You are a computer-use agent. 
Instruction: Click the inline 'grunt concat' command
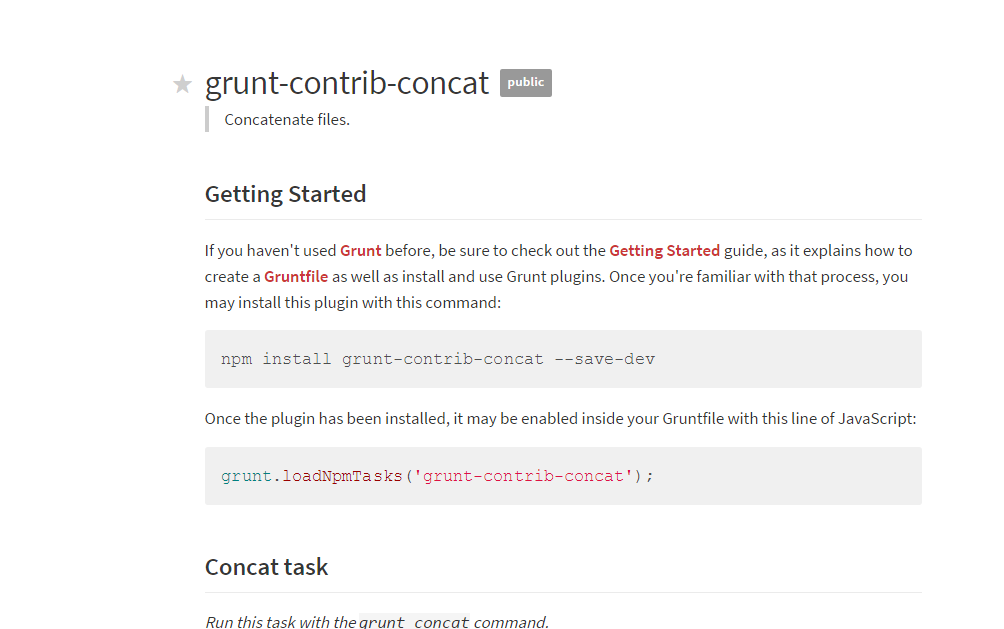[x=414, y=622]
